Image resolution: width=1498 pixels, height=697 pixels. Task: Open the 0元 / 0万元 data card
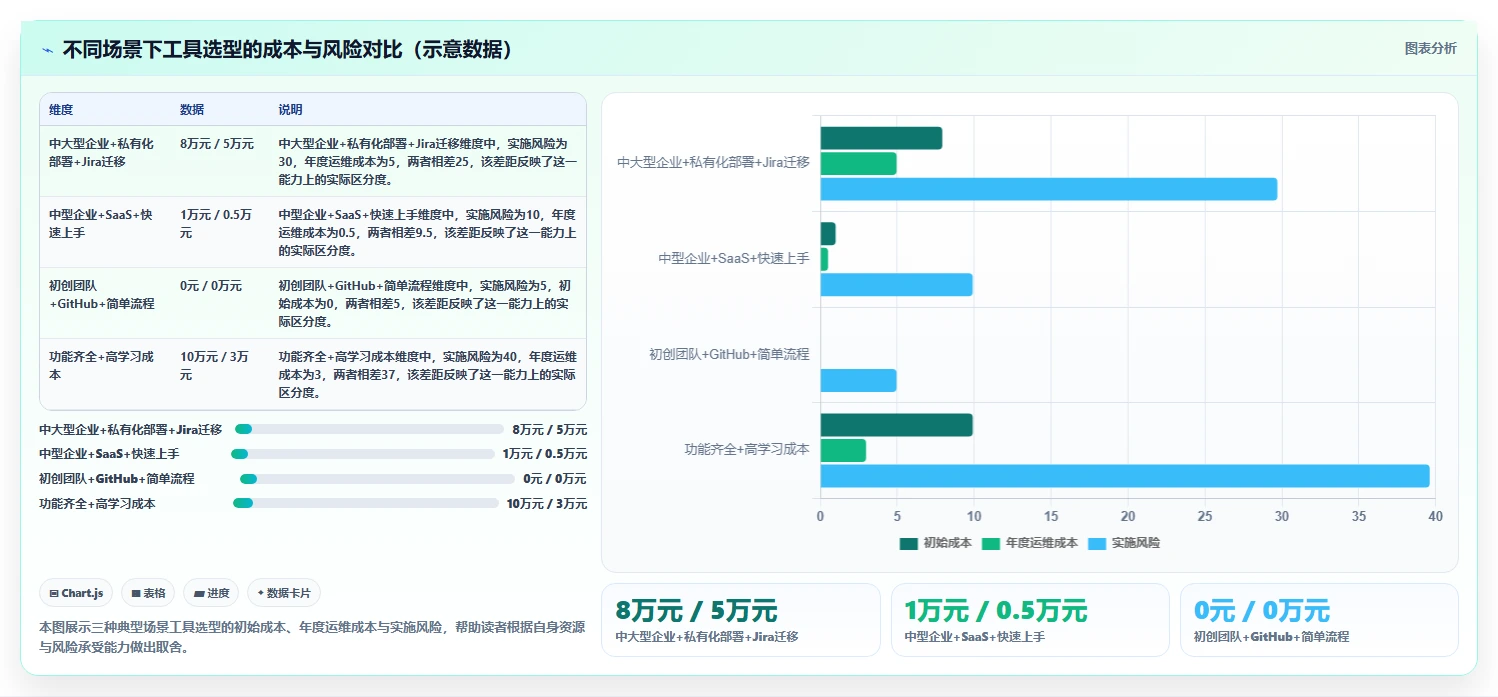(1319, 620)
